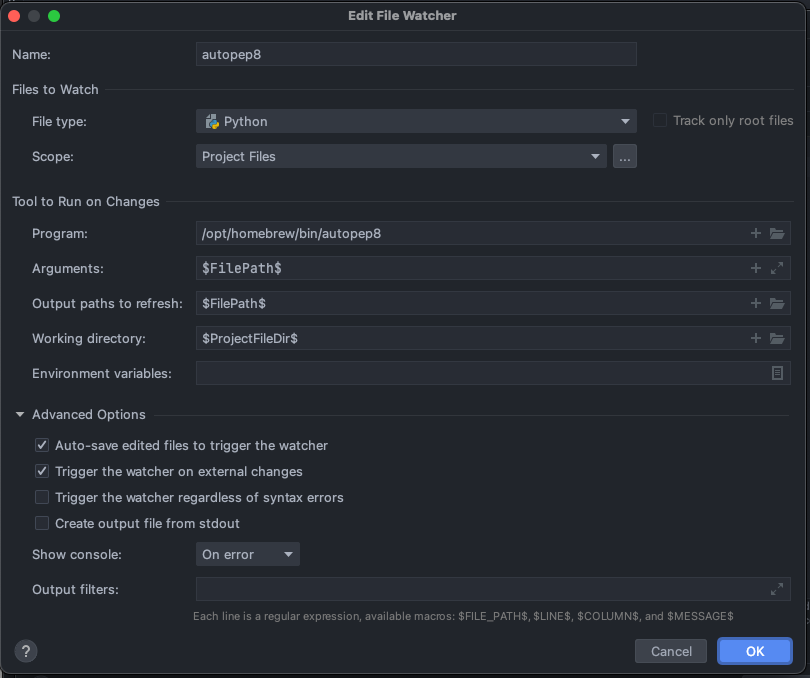The width and height of the screenshot is (810, 678).
Task: Open the Show console dropdown
Action: 247,554
